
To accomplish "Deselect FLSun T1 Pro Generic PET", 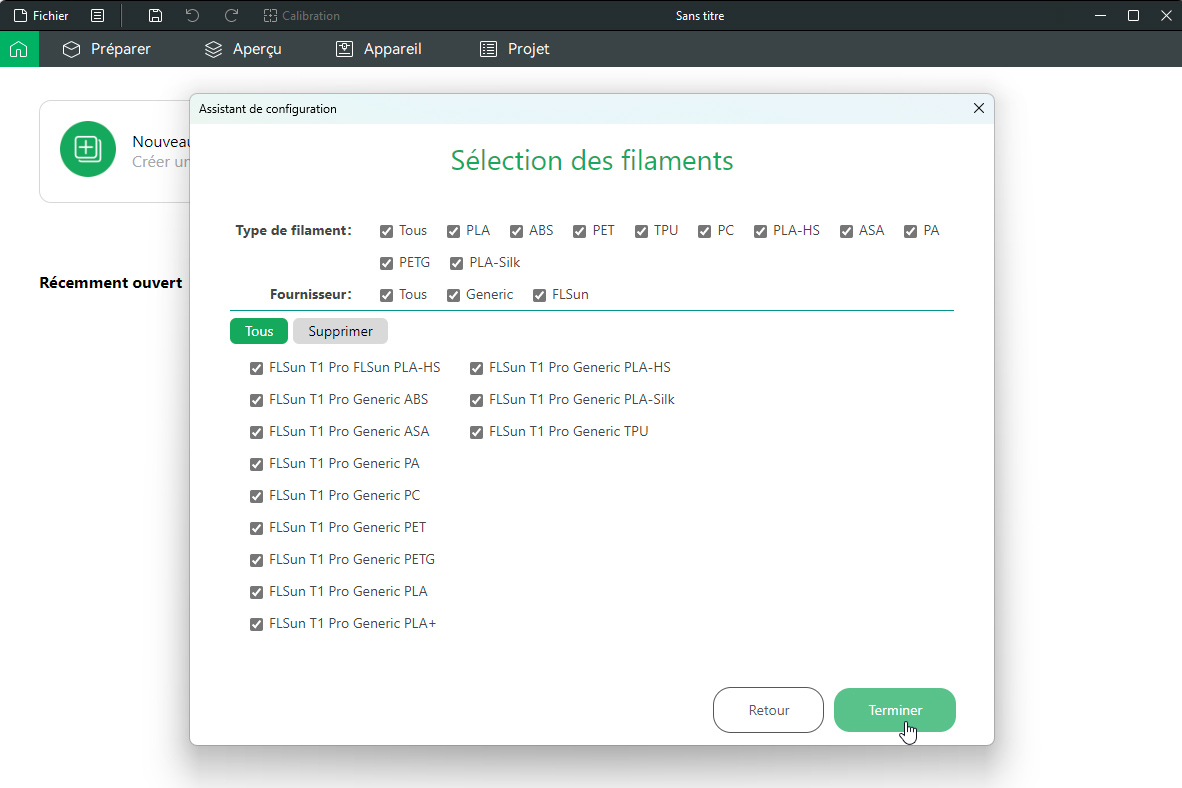I will (256, 529).
